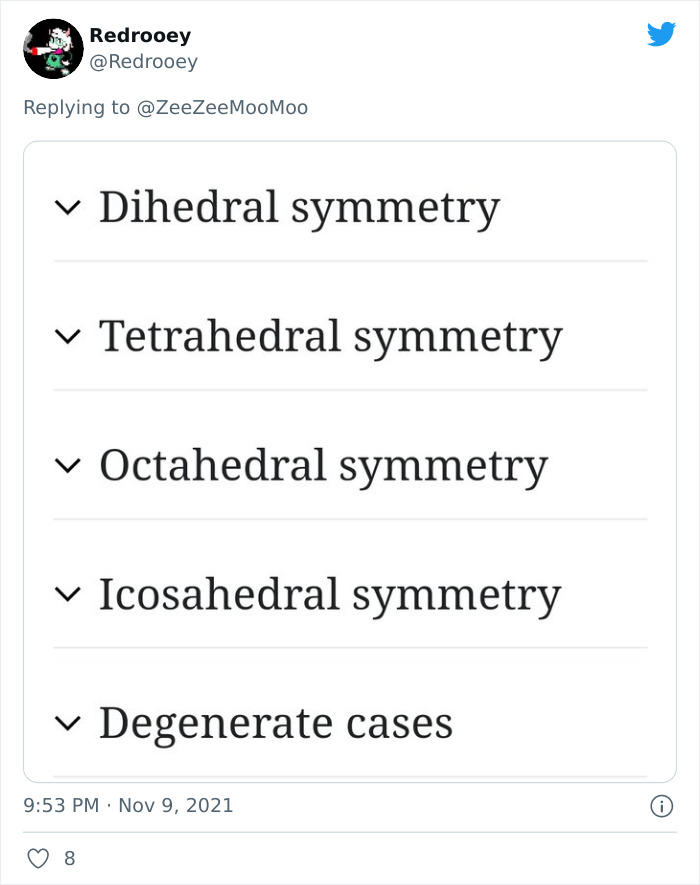Click the heart icon to like the tweet
Viewport: 700px width, 885px height.
point(37,857)
